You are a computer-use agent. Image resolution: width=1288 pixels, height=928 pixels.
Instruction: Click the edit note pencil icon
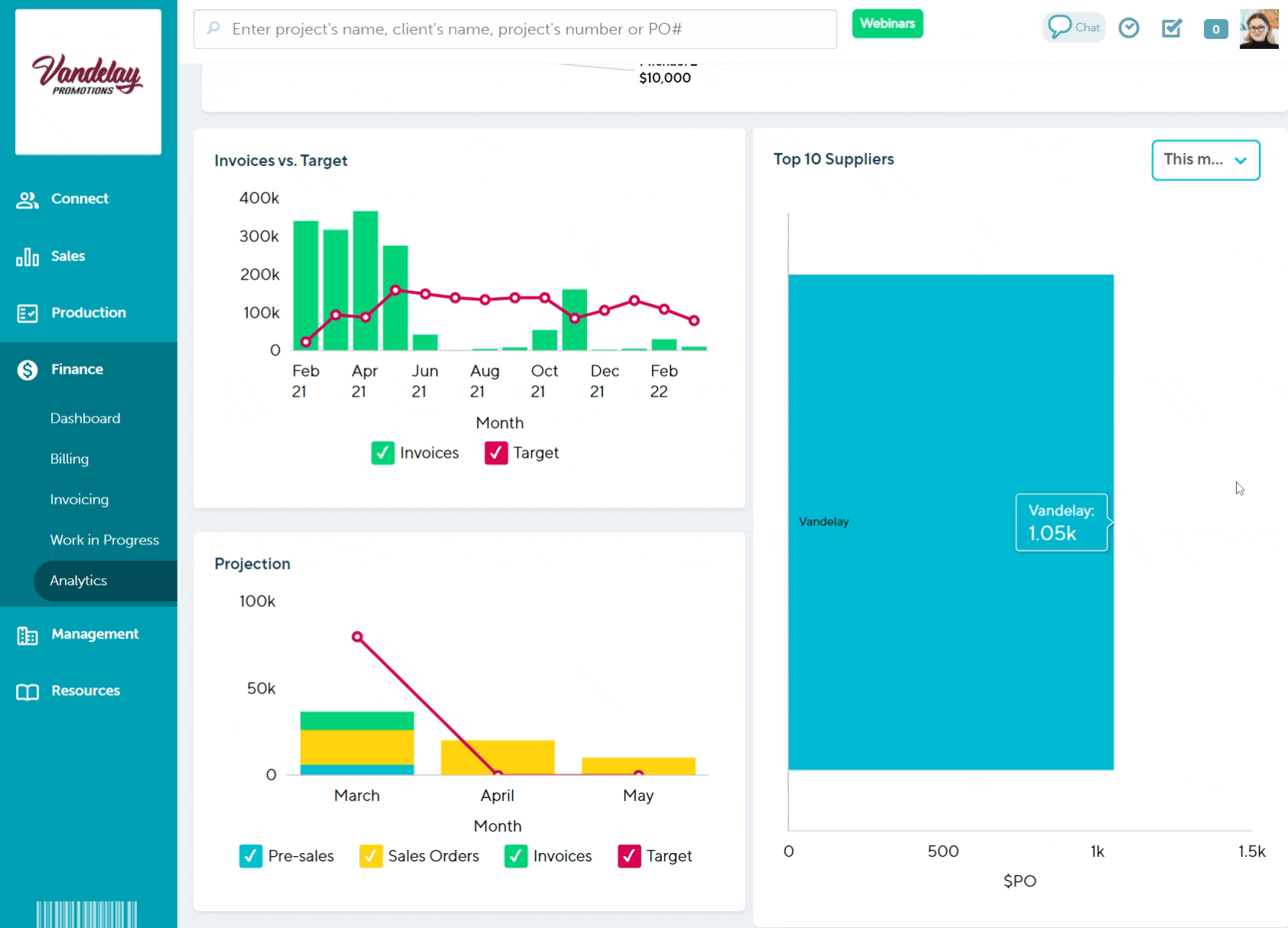pyautogui.click(x=1172, y=28)
